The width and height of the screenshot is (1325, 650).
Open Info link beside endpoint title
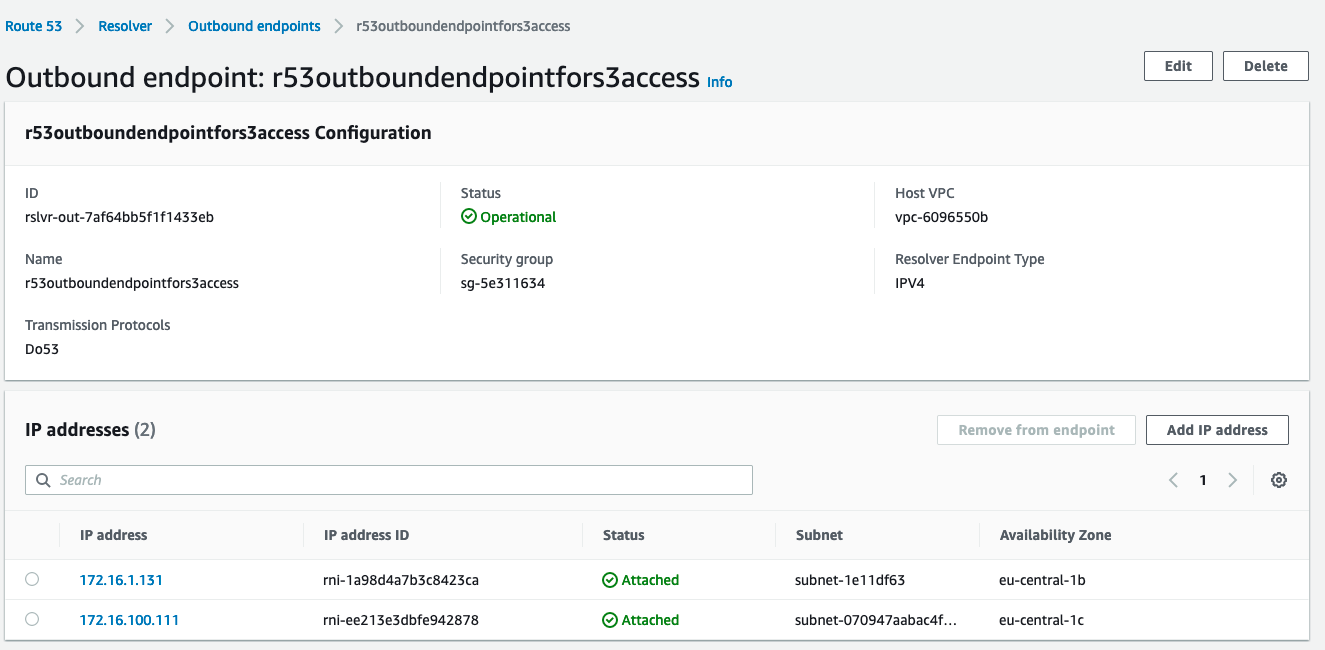[x=719, y=82]
